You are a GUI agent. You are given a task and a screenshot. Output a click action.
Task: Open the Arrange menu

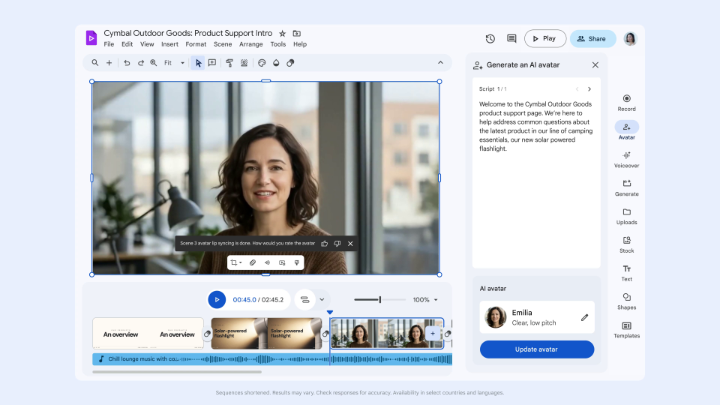(251, 45)
